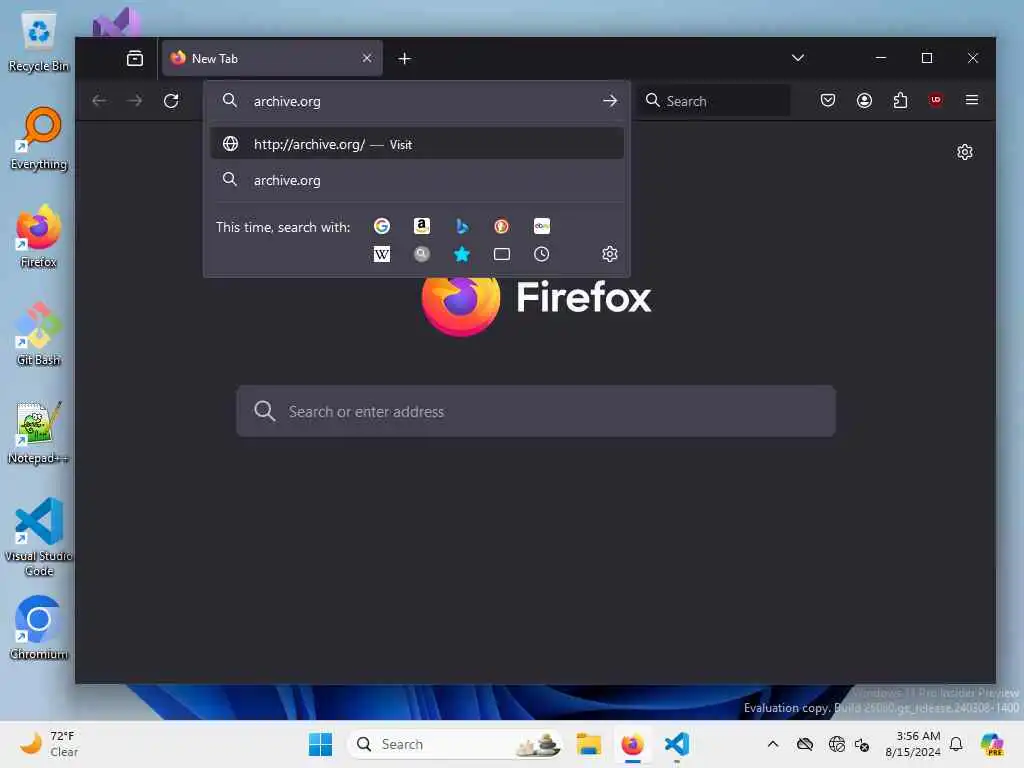
Task: Search this time with Google
Action: click(381, 226)
